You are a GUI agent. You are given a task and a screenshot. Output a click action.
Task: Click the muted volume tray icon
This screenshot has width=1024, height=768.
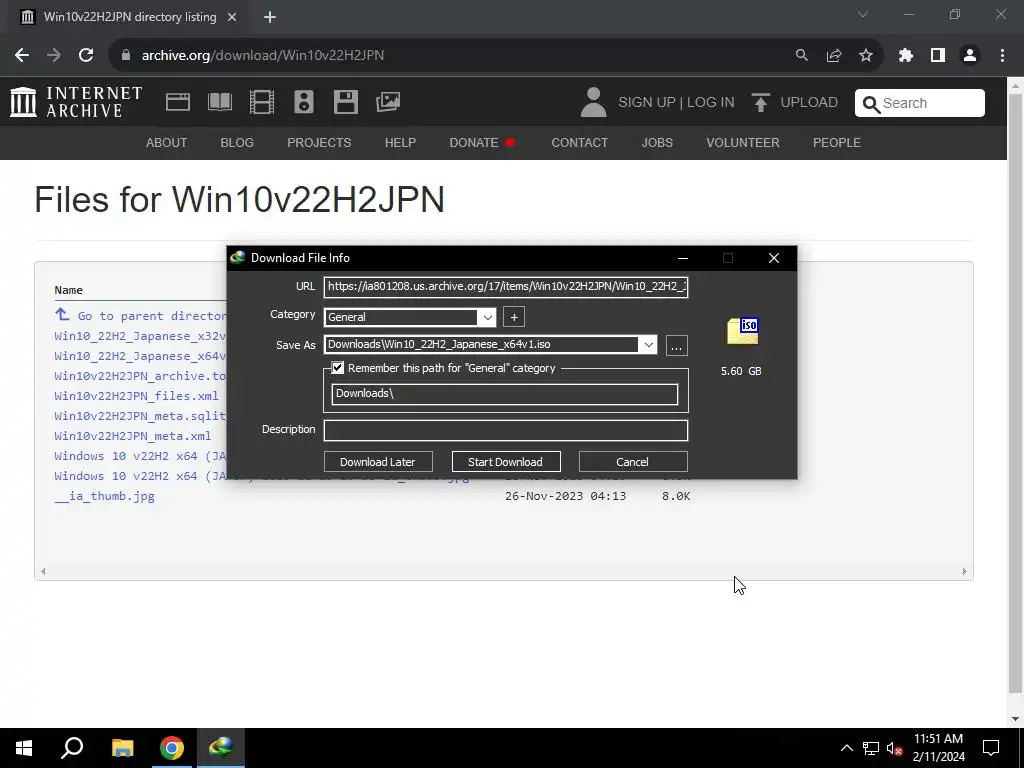tap(895, 748)
